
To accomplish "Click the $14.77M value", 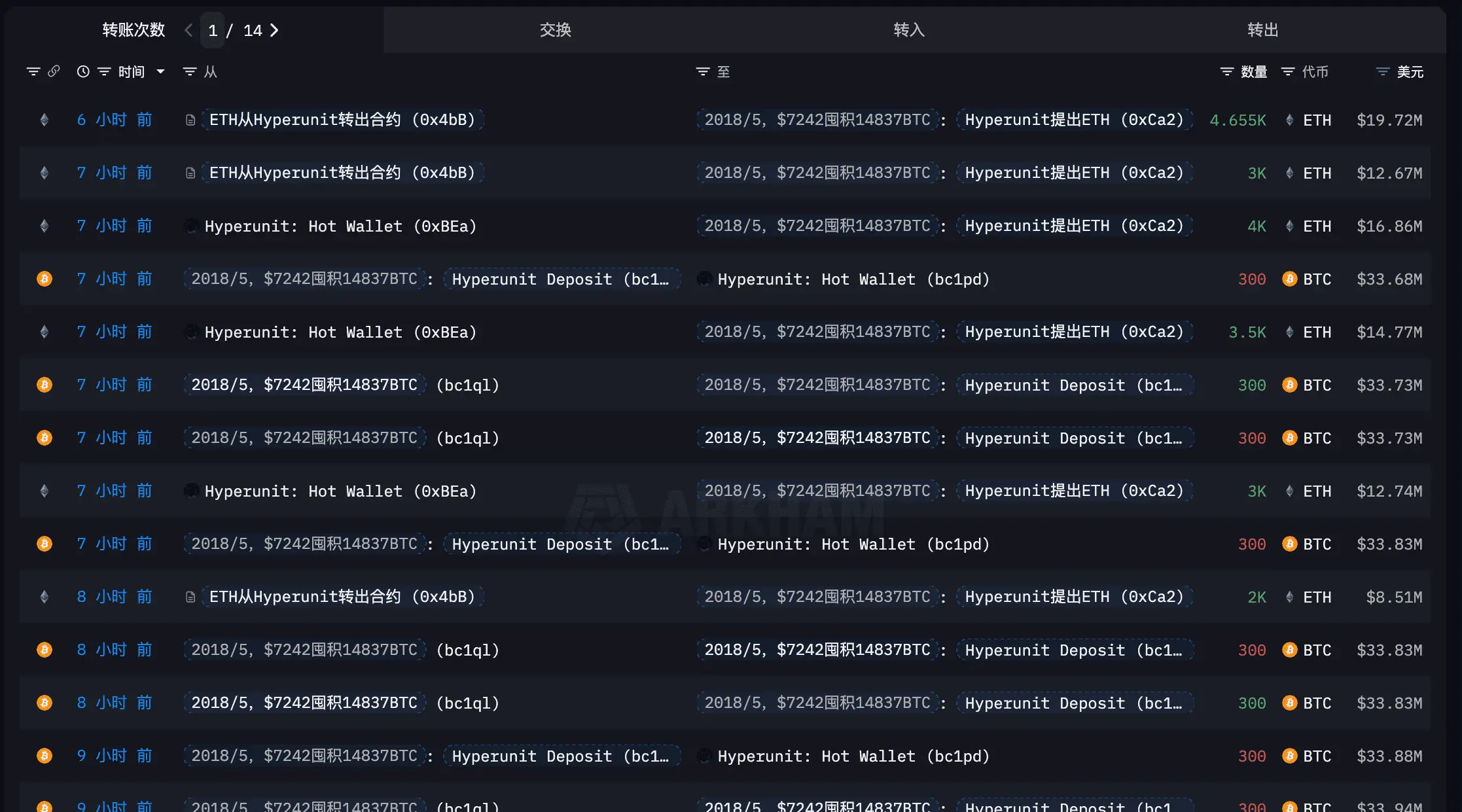I will [x=1389, y=332].
